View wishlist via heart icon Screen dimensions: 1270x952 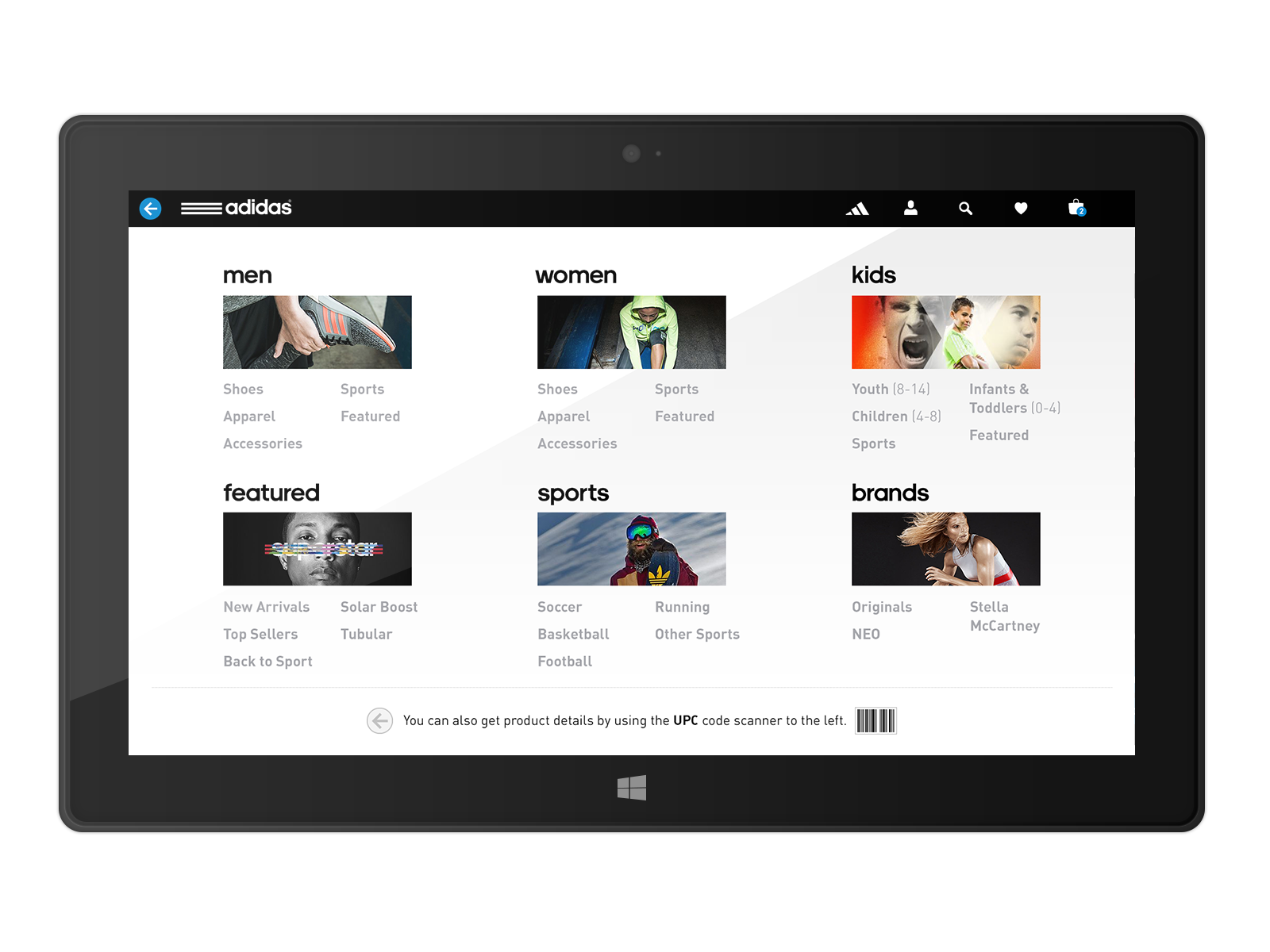coord(1021,209)
